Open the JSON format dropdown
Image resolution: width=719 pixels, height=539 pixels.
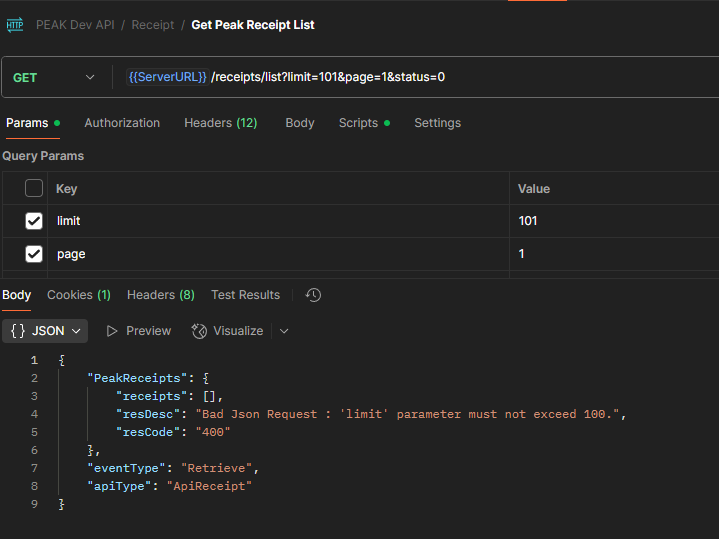tap(45, 331)
